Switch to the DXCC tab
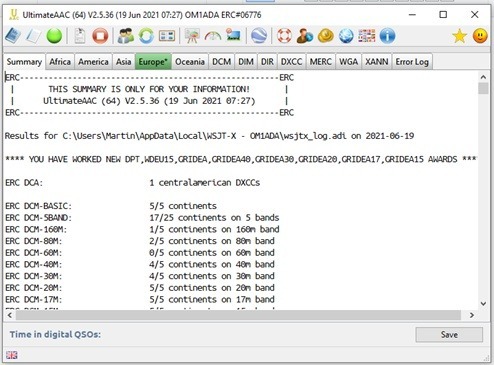Screen dimensions: 494x365 click(x=291, y=62)
